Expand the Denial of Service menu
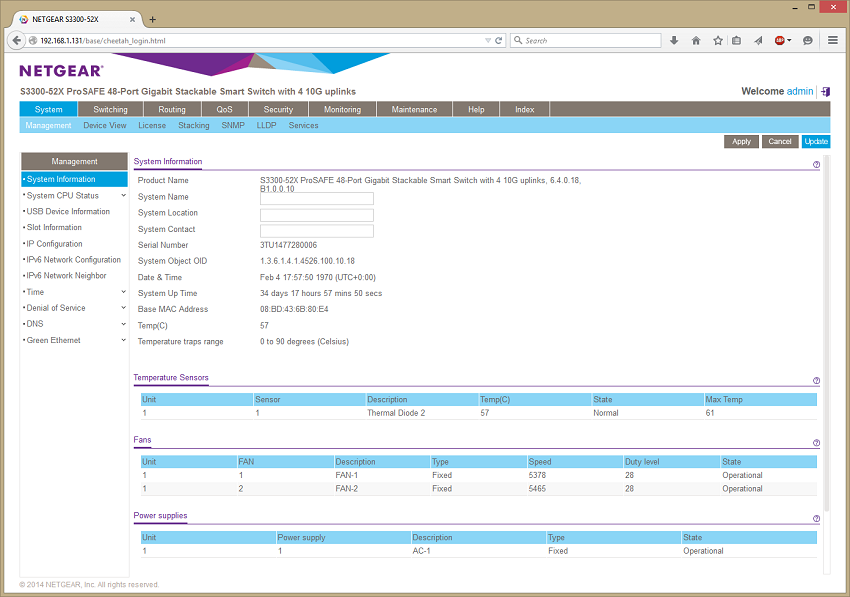850x597 pixels. click(124, 308)
